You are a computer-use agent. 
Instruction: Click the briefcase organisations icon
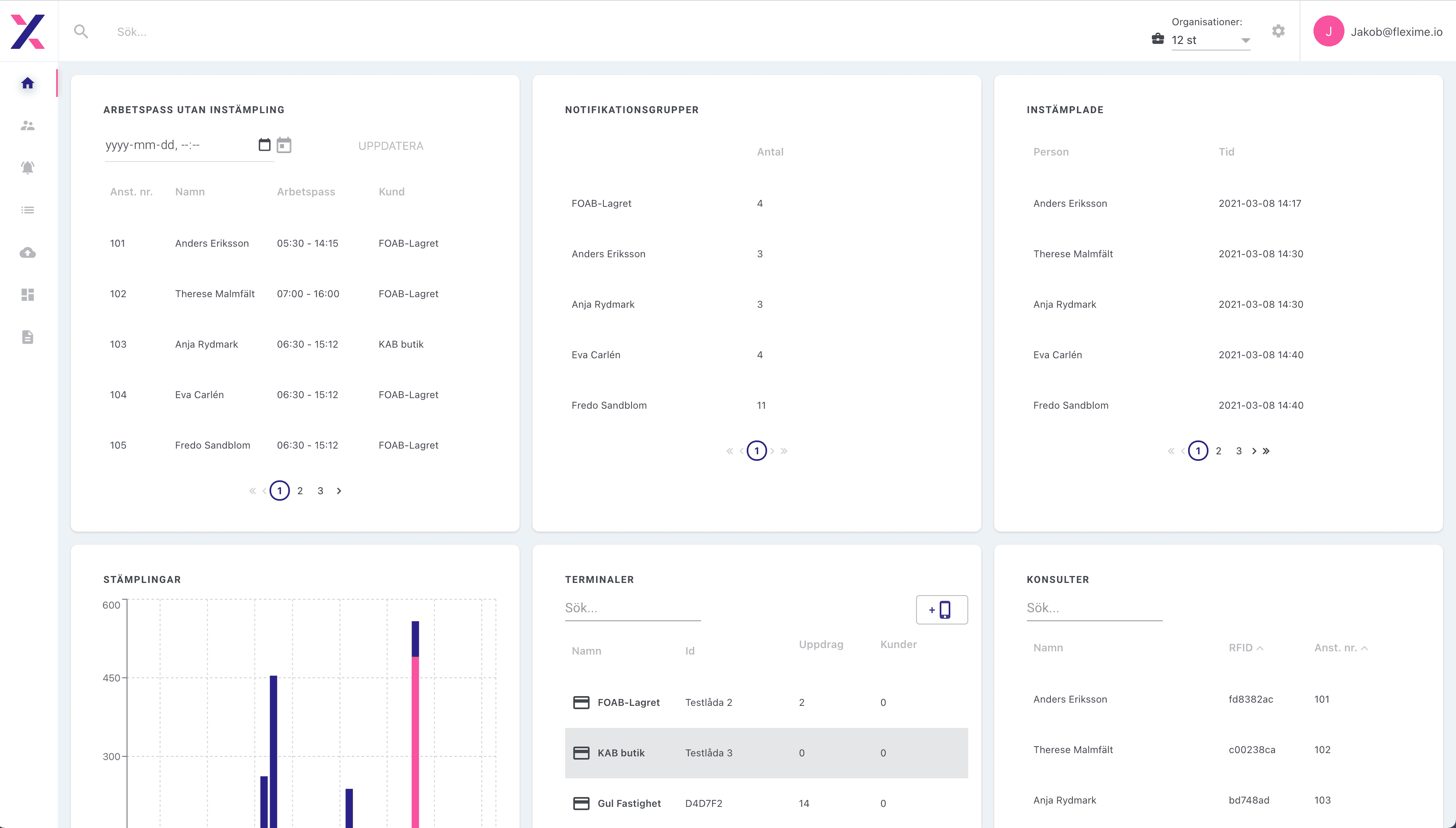pos(1158,39)
